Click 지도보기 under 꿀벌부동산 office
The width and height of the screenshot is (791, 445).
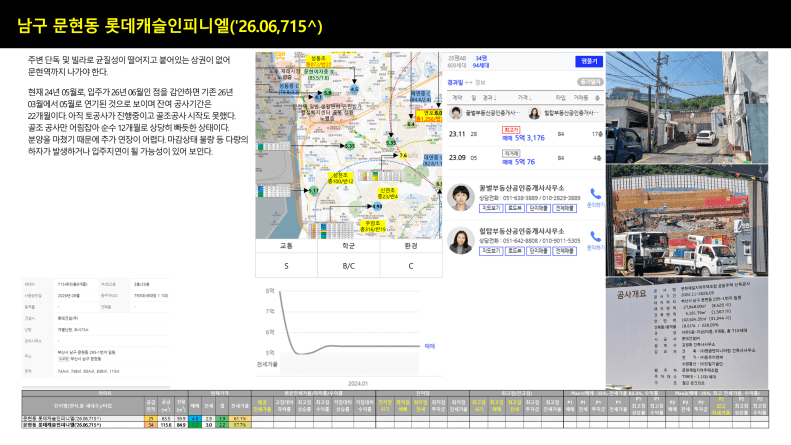click(490, 208)
